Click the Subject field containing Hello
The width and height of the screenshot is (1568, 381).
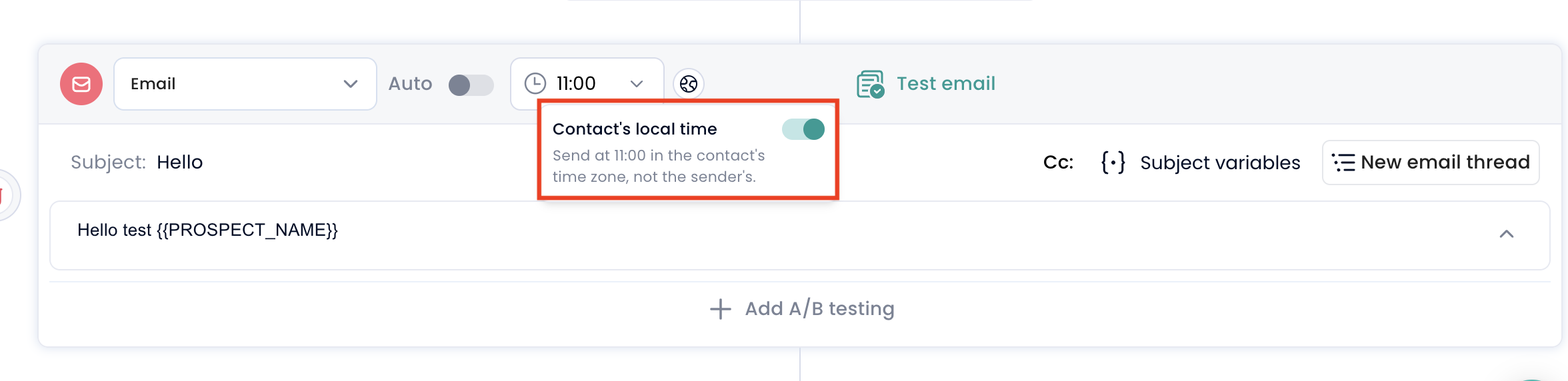[180, 163]
